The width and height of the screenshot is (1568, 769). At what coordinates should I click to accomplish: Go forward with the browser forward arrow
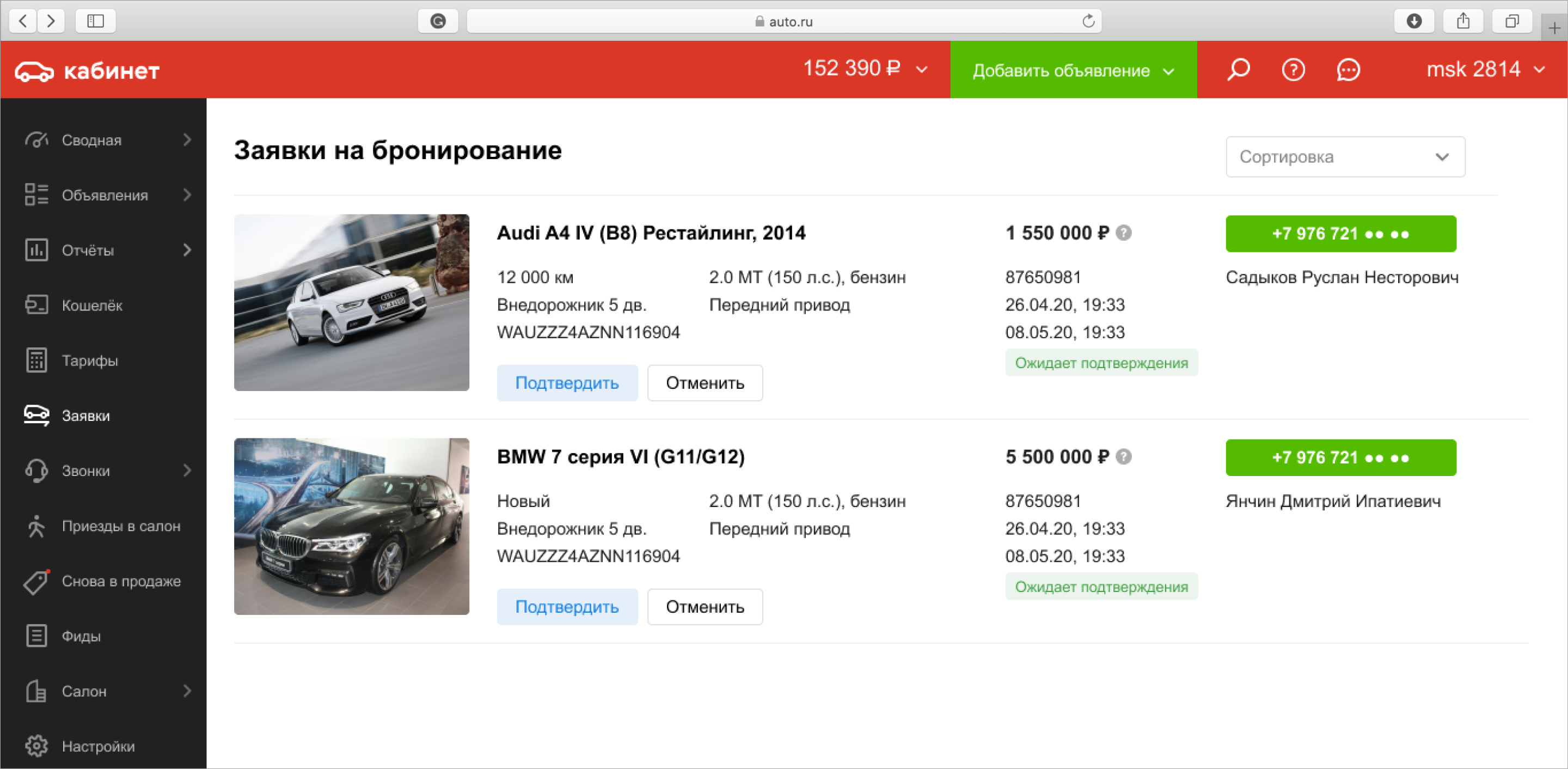51,21
